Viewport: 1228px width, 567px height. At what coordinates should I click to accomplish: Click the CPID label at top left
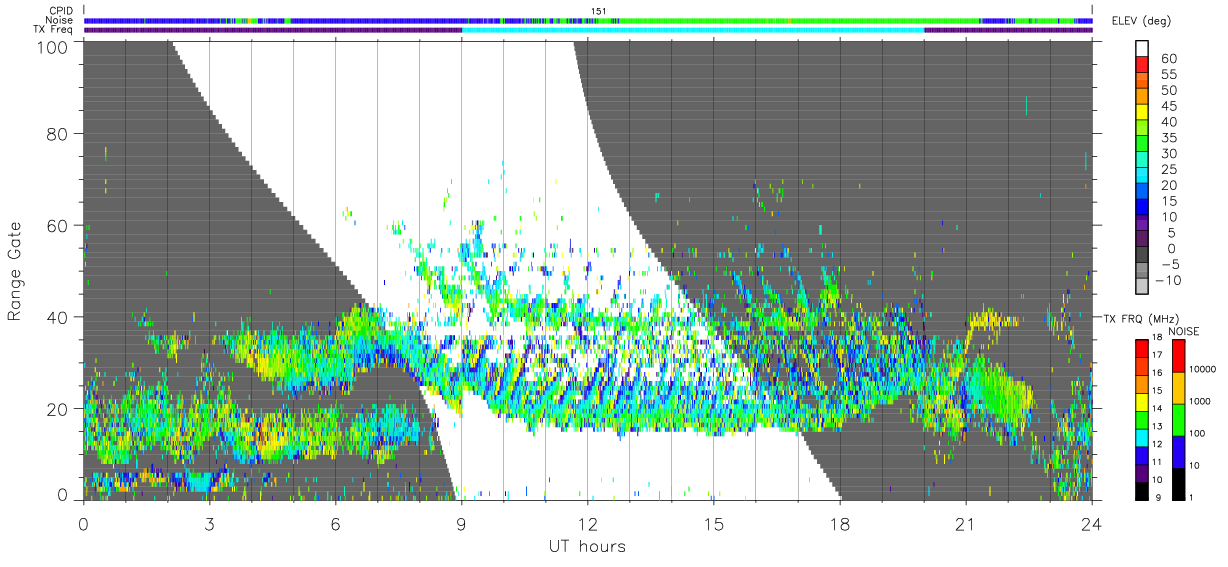[x=61, y=10]
